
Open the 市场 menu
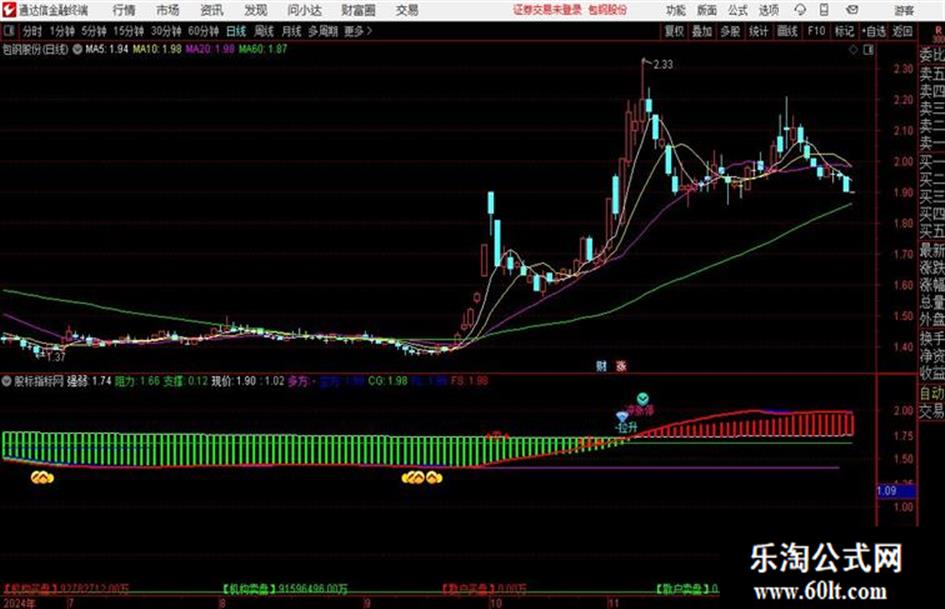[168, 10]
